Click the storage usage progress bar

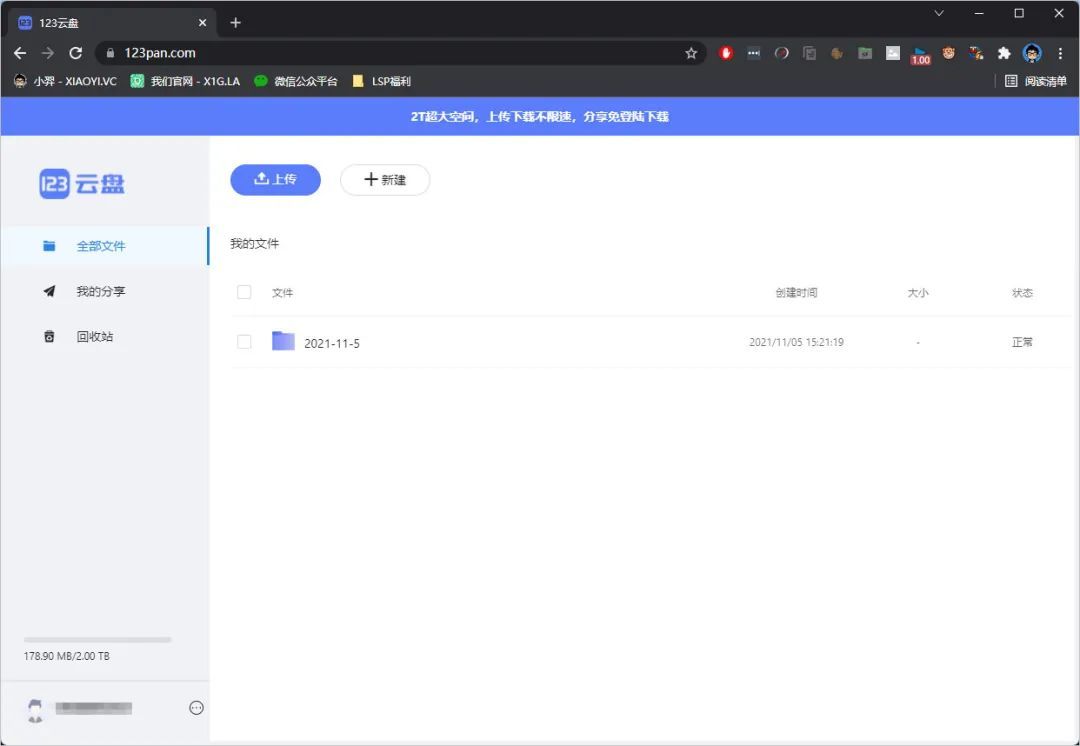click(x=96, y=639)
